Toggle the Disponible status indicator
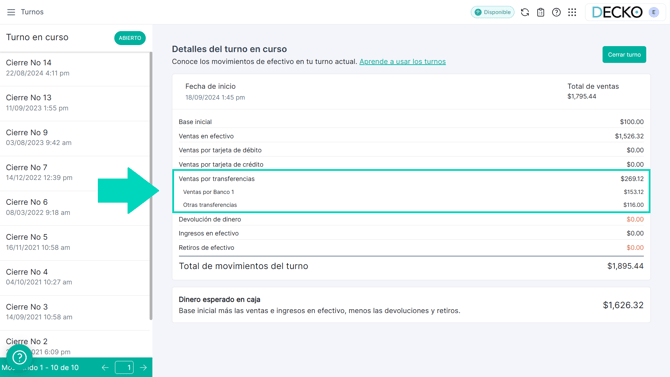670x377 pixels. click(493, 12)
